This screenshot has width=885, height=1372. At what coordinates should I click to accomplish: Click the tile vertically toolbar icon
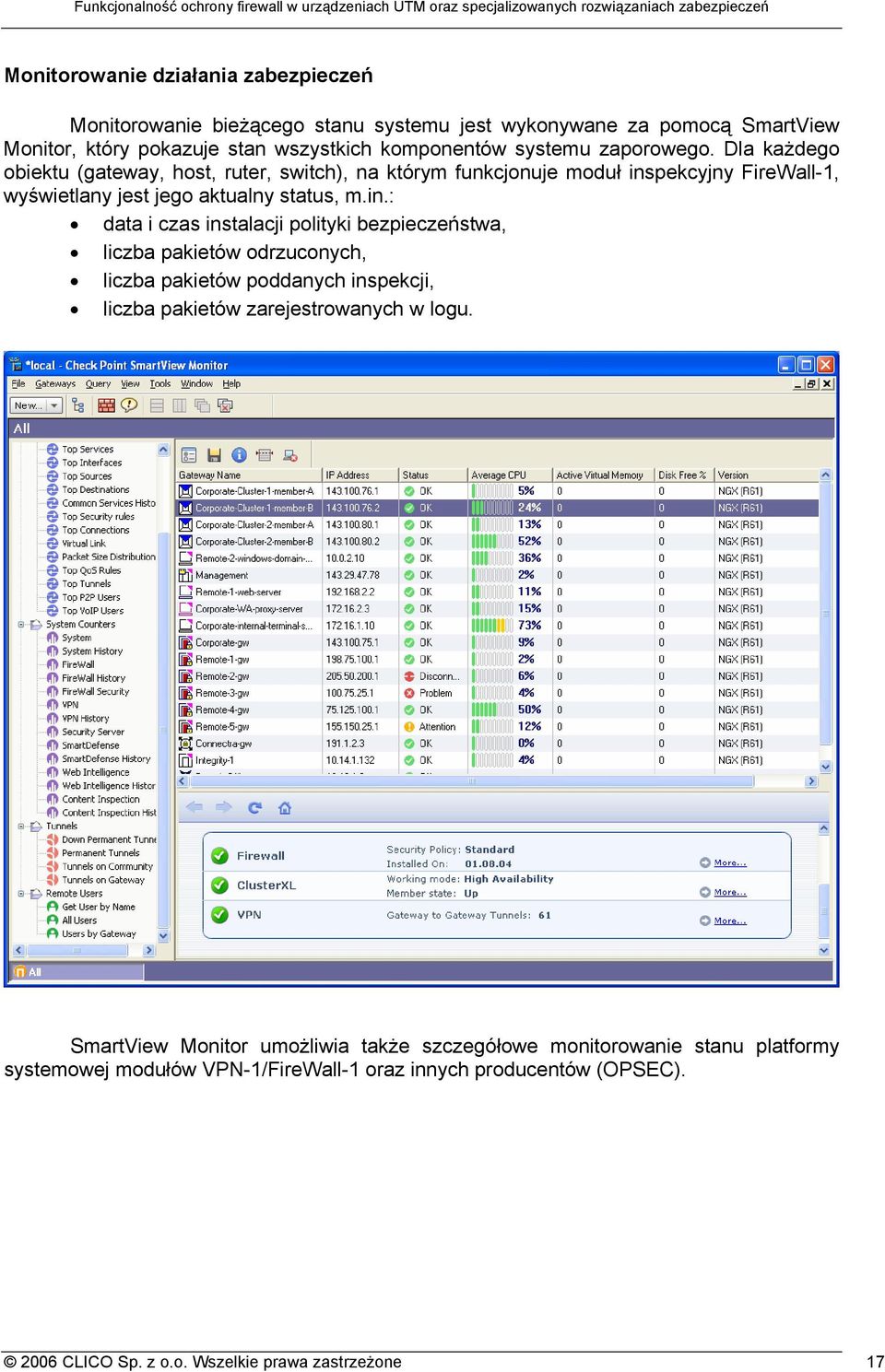[x=179, y=405]
